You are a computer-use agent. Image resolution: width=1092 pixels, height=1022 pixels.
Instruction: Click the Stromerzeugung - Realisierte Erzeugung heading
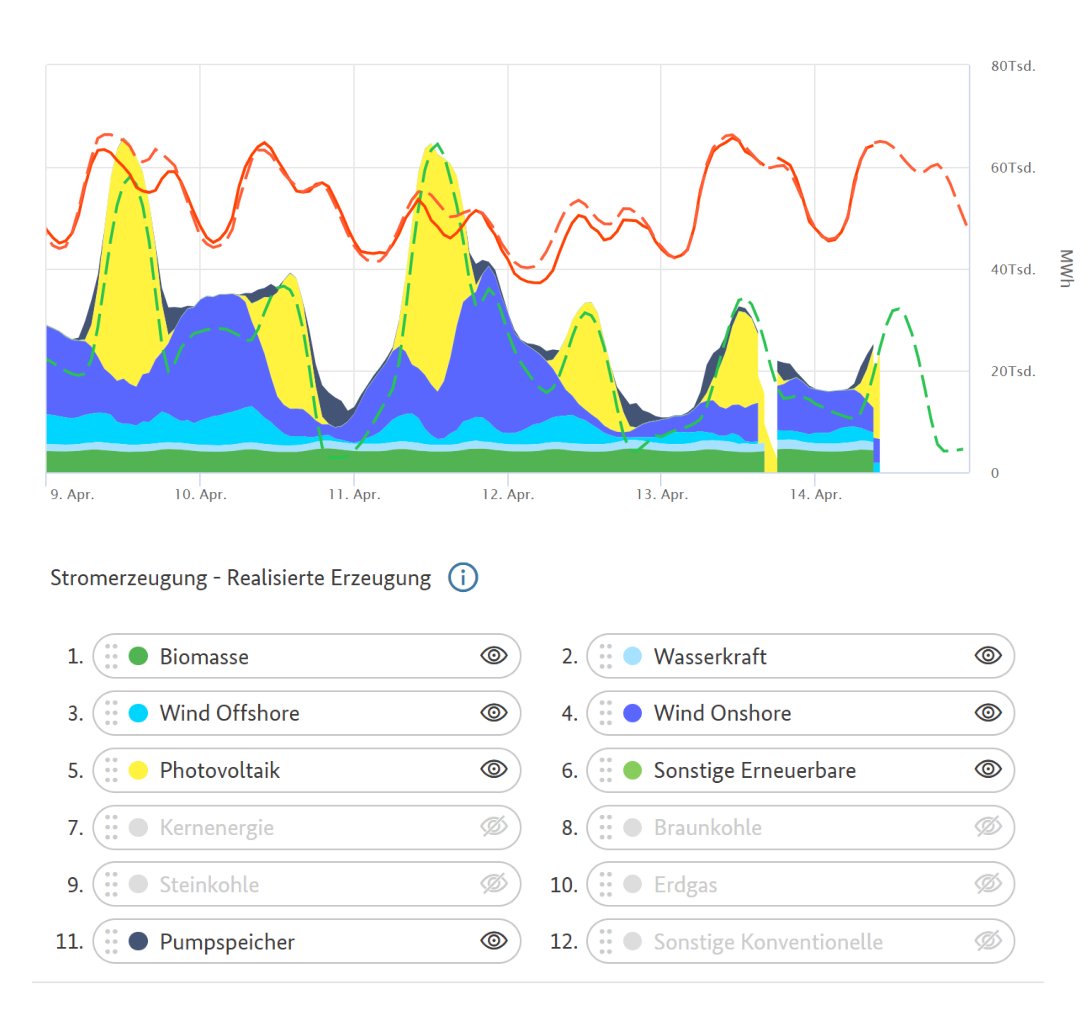click(240, 578)
